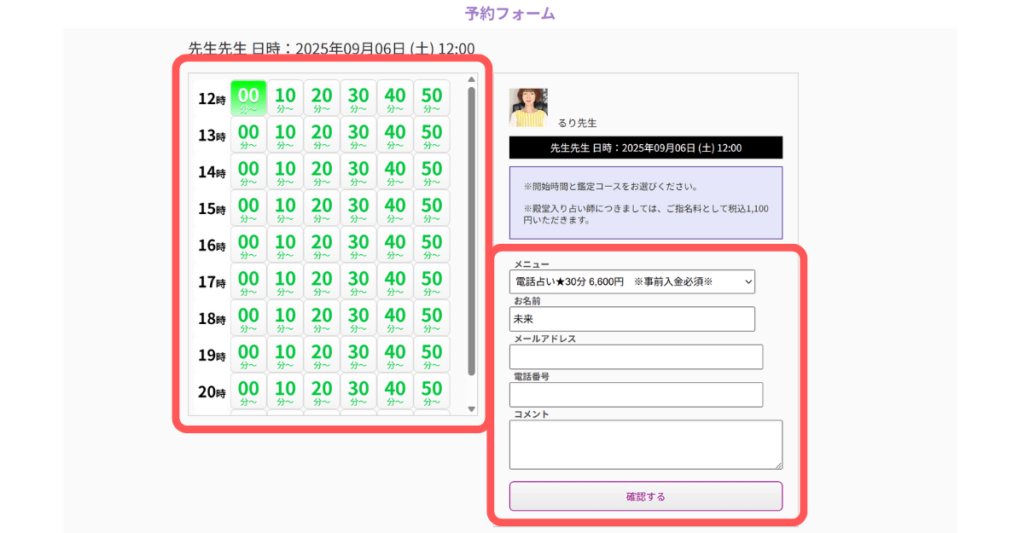Screen dimensions: 1024x533
Task: Choose the 16時 20分 time slot
Action: [321, 245]
